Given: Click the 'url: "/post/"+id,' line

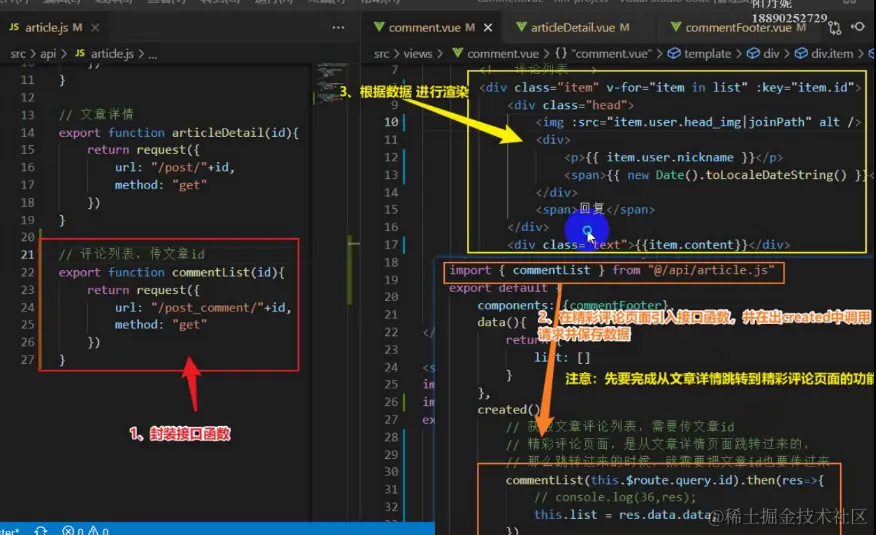Looking at the screenshot, I should (x=175, y=167).
